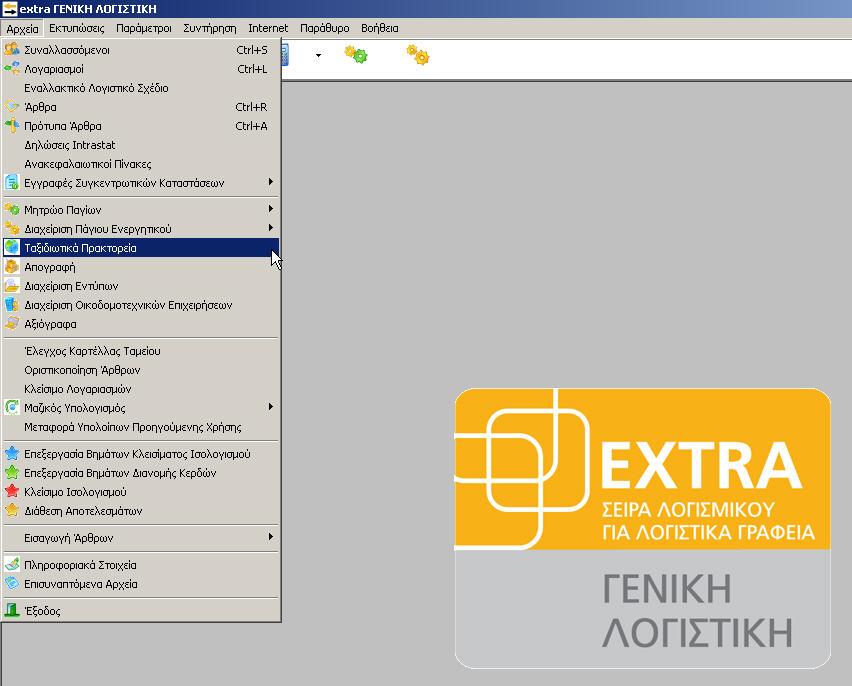This screenshot has width=852, height=686.
Task: Click the Αξιόγραφα icon
Action: pyautogui.click(x=12, y=323)
